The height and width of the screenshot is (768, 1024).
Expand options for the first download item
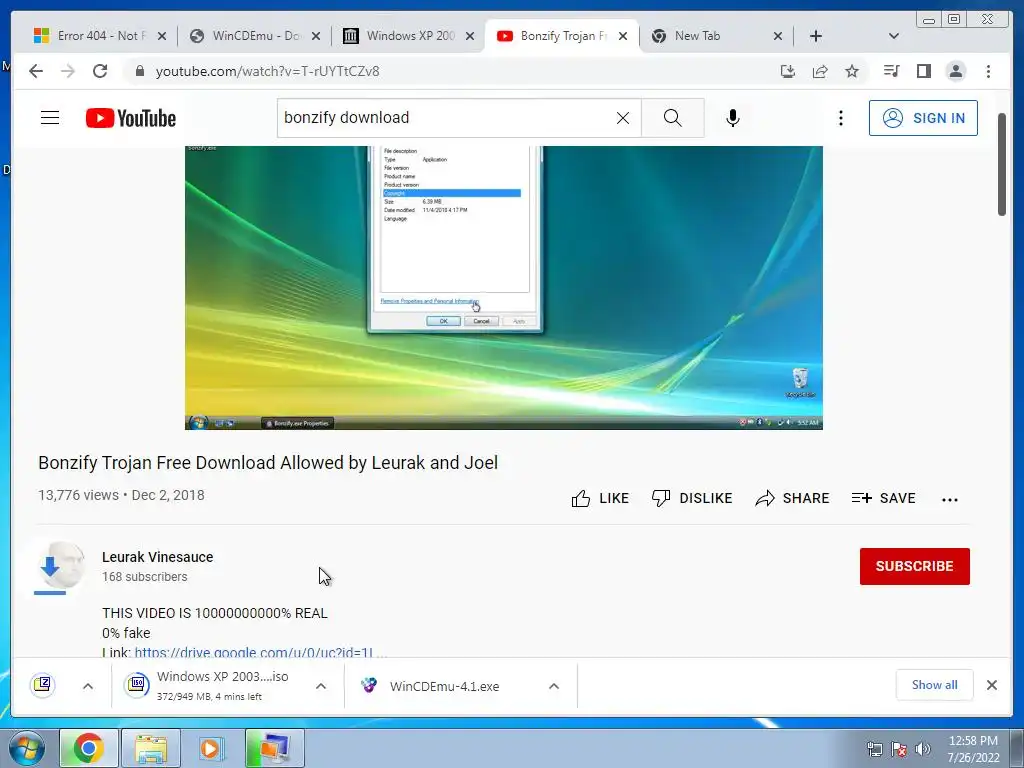[x=88, y=686]
